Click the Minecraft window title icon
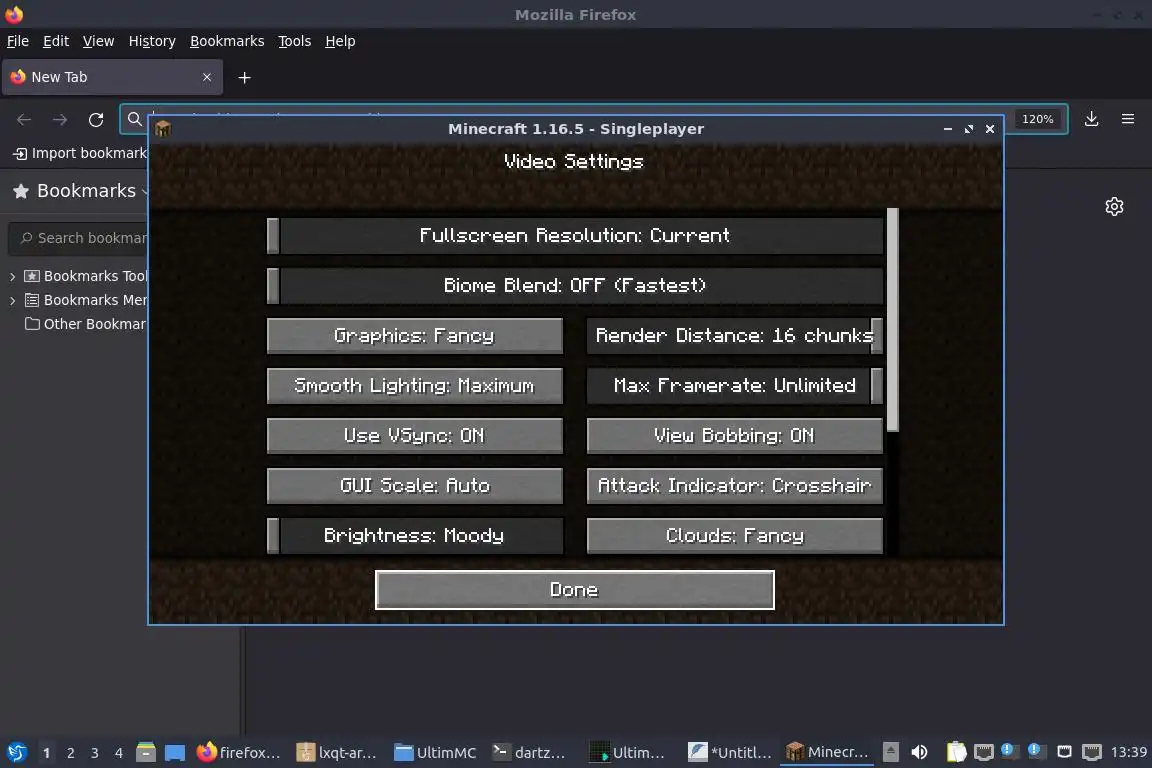This screenshot has height=768, width=1152. click(x=163, y=129)
